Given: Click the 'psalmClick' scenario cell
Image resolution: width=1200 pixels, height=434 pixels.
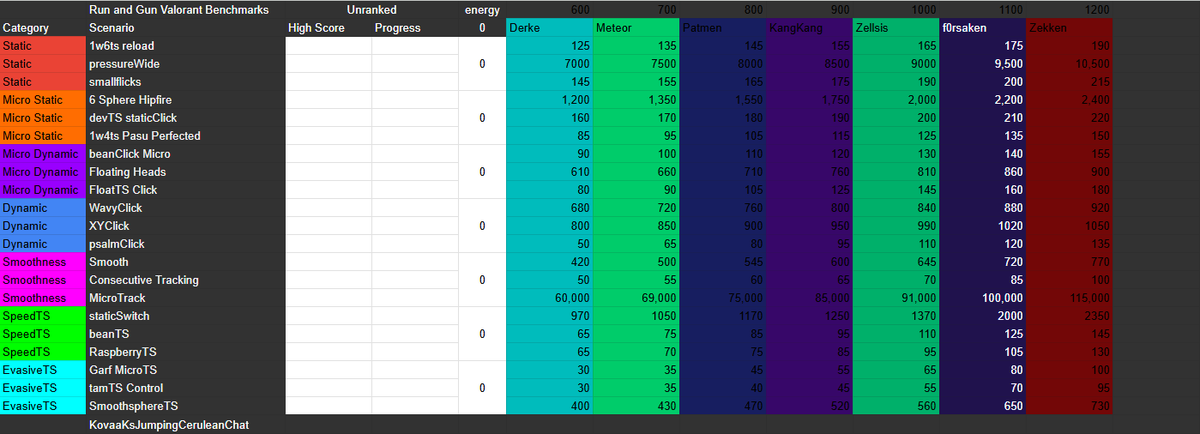Looking at the screenshot, I should coord(185,243).
